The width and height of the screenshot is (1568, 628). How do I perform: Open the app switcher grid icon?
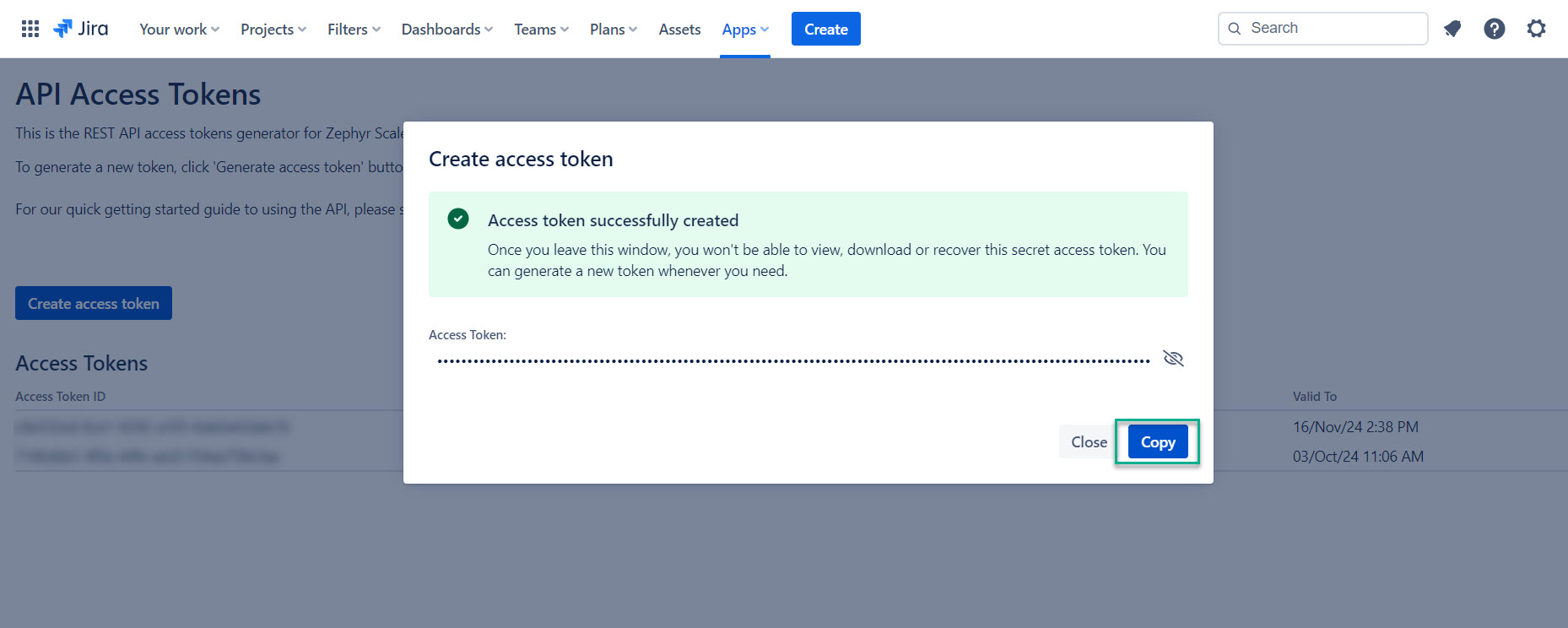30,29
